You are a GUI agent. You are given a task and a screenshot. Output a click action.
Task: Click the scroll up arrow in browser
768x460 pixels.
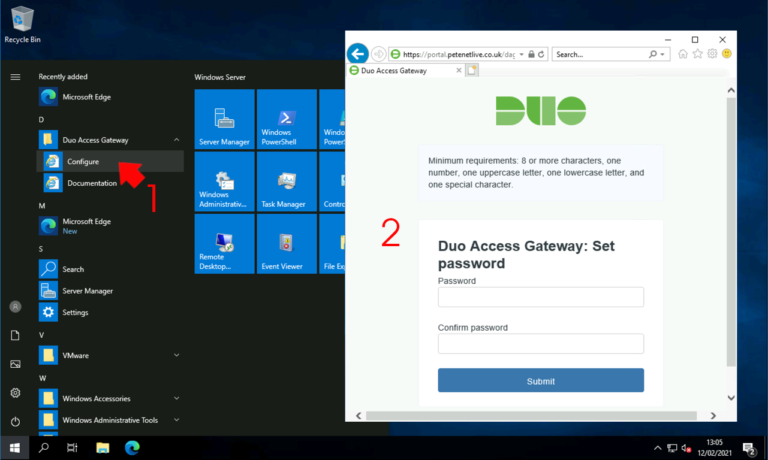tap(731, 90)
